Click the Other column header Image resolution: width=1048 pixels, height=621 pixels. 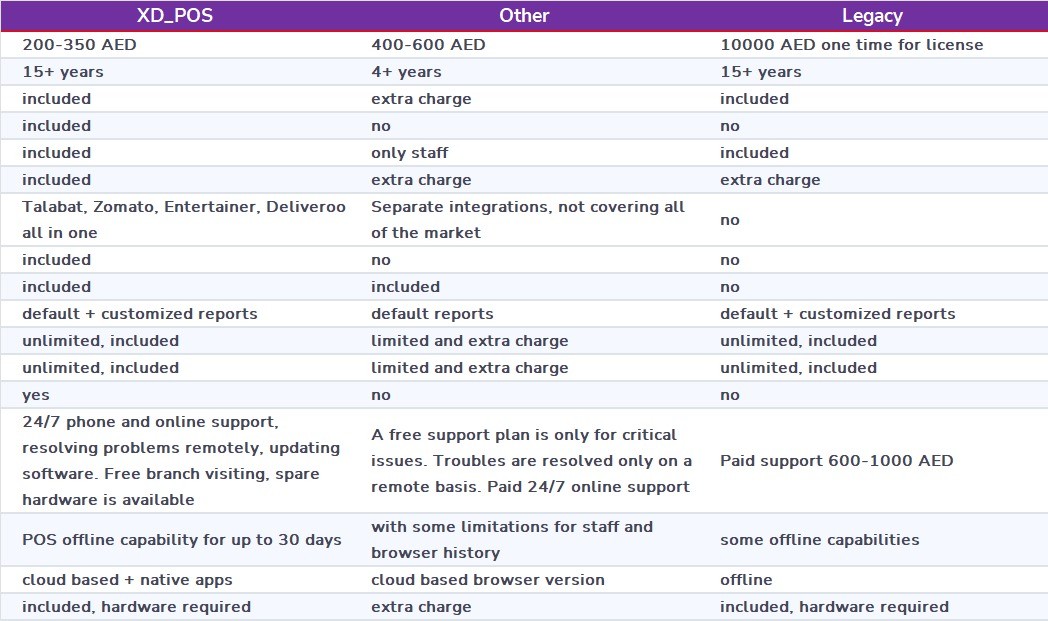coord(524,16)
